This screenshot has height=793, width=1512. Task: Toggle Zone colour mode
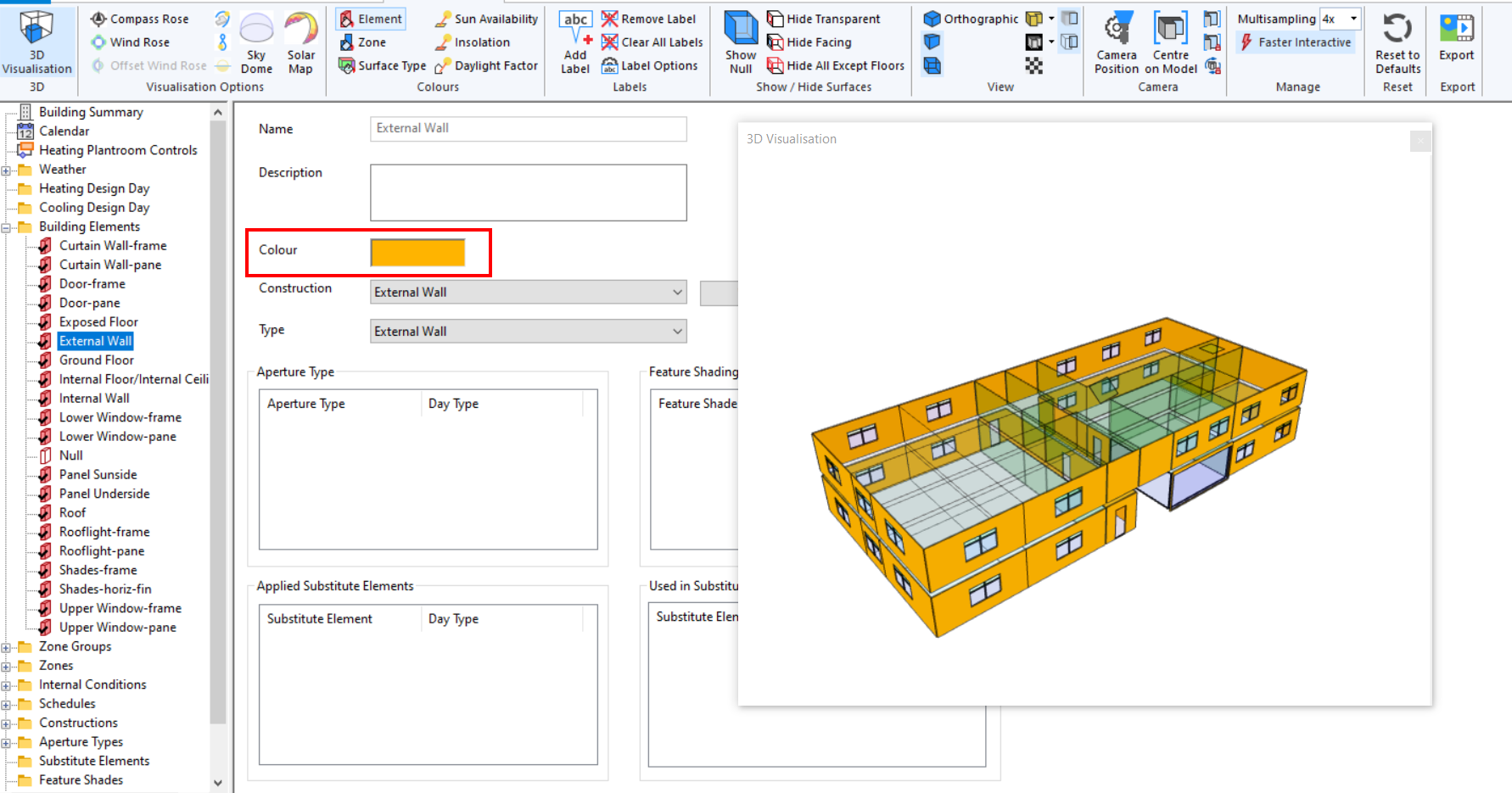[x=362, y=42]
